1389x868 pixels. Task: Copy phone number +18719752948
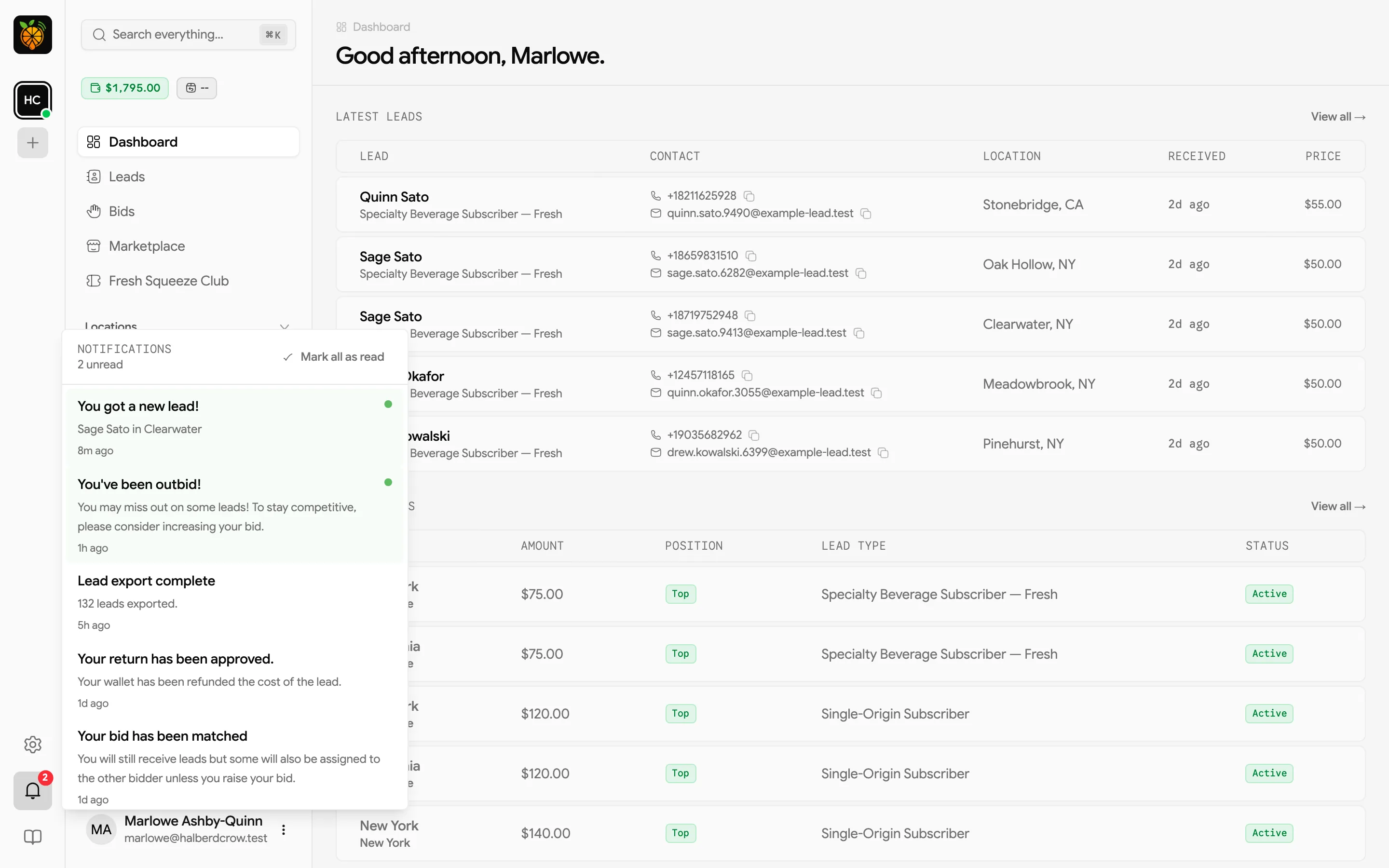(x=750, y=315)
